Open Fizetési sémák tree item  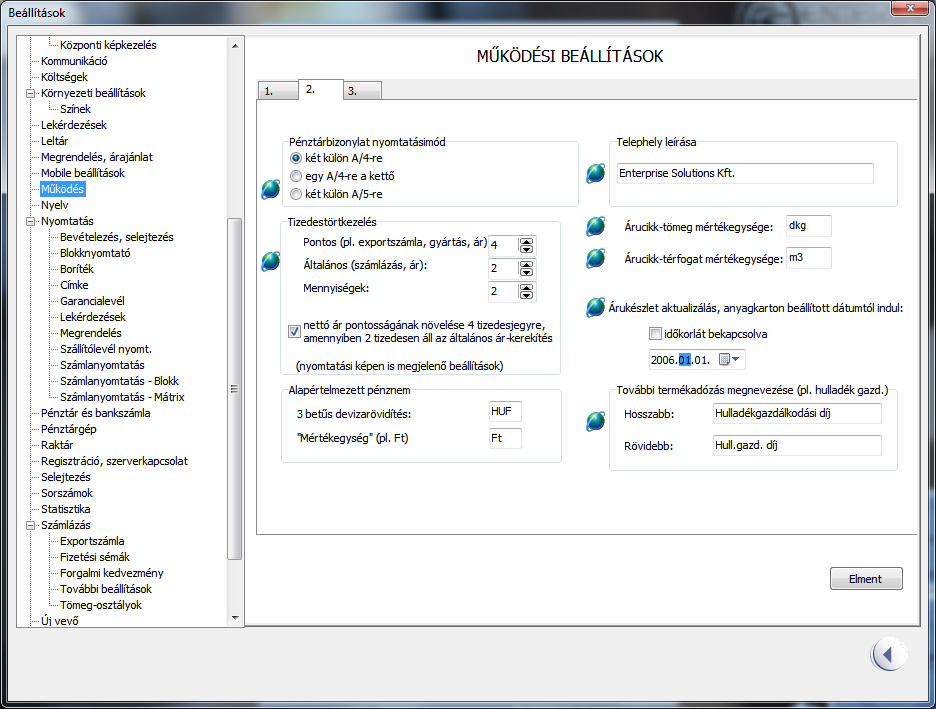[x=94, y=557]
